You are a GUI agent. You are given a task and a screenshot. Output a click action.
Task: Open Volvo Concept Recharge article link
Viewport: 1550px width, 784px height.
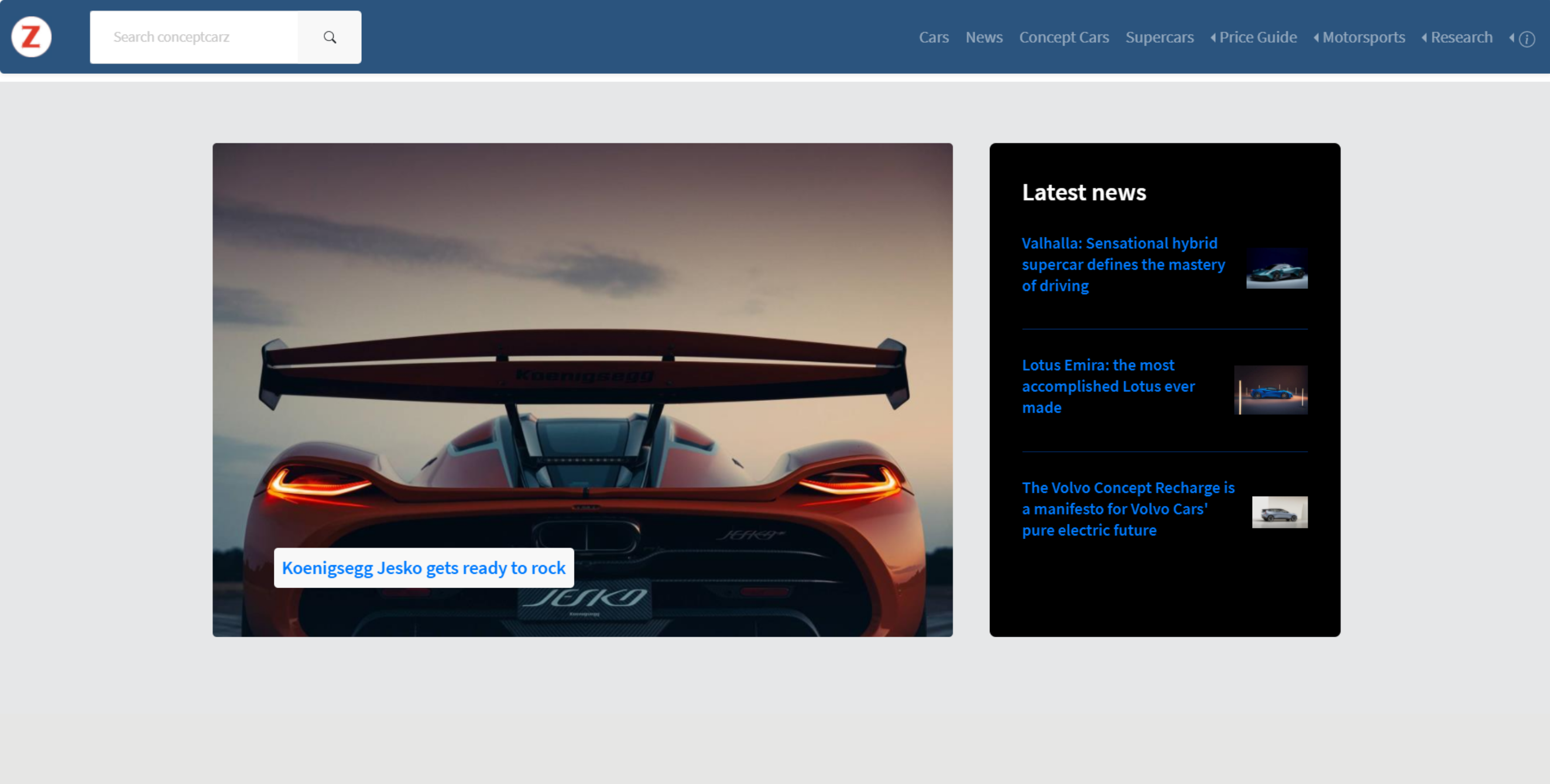pyautogui.click(x=1128, y=508)
